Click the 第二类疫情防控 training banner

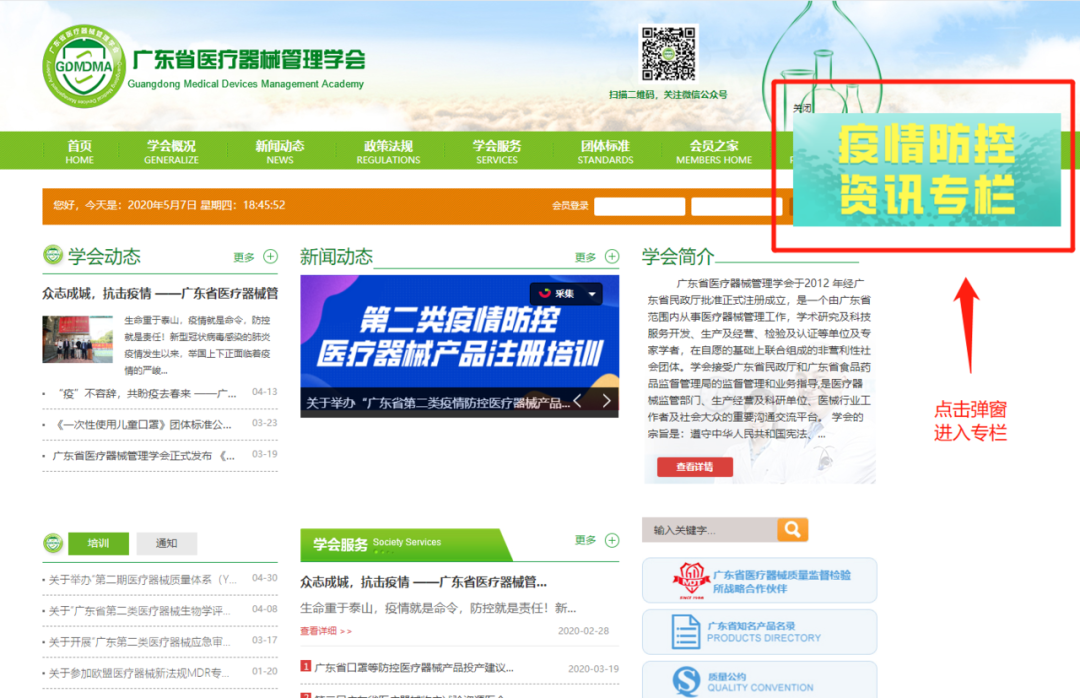click(459, 333)
